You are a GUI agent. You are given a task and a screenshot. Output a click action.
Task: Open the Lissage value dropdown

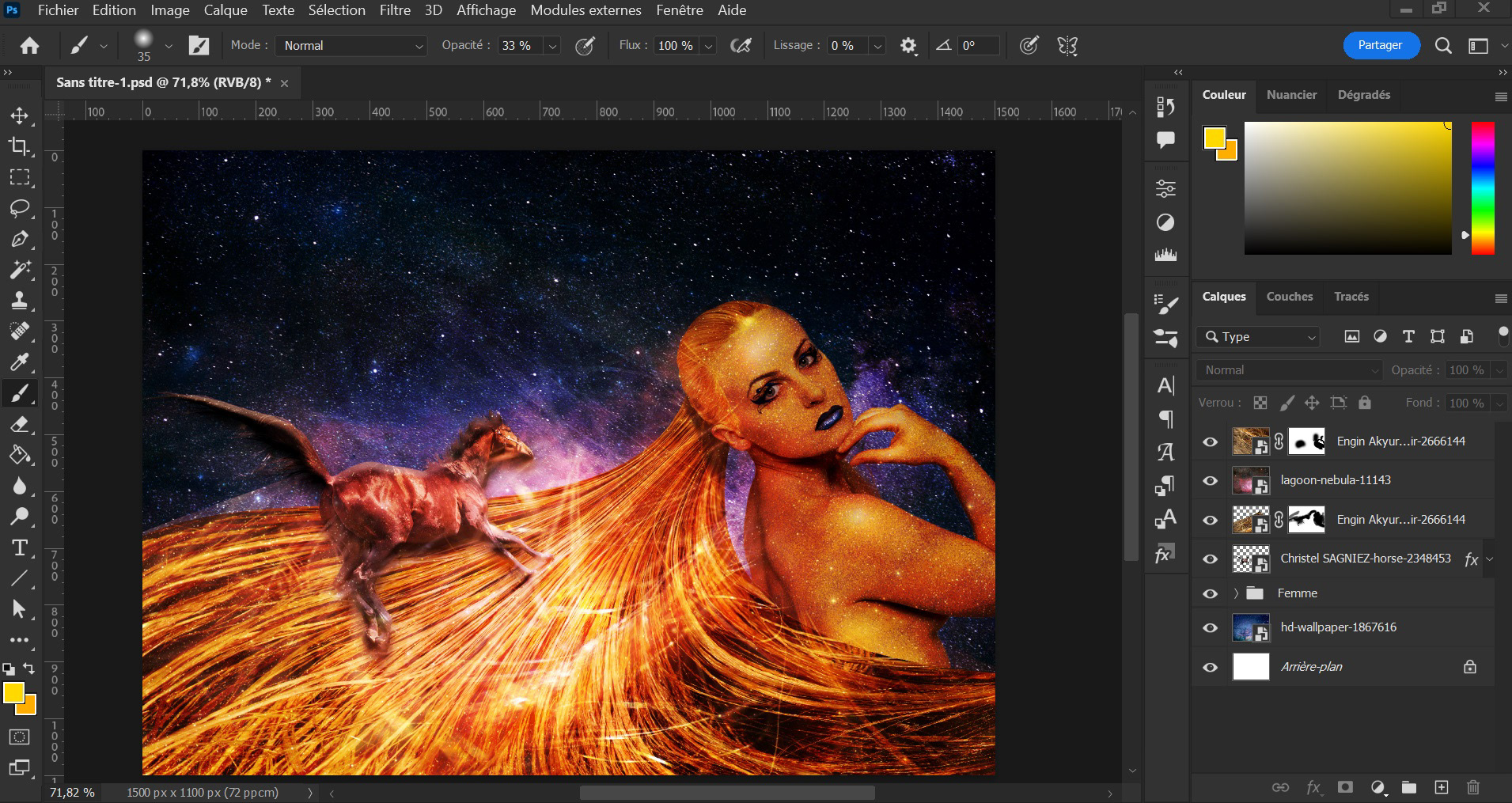click(877, 46)
